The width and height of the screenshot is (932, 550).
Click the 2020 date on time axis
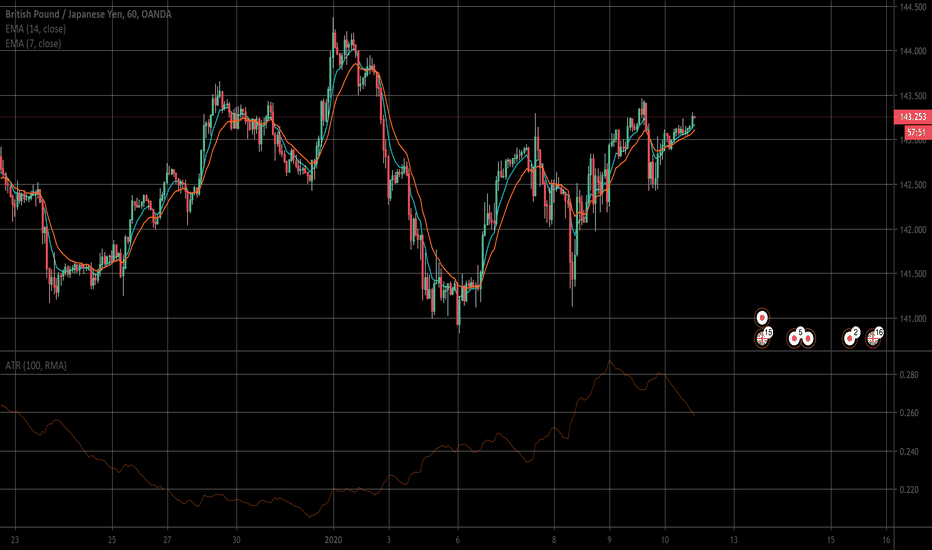pos(334,538)
